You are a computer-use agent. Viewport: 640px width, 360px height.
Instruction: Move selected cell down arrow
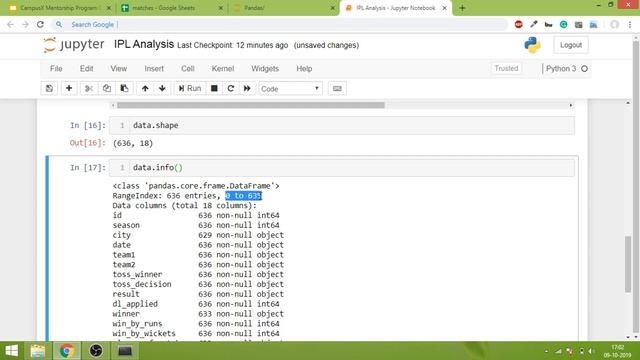coord(162,89)
